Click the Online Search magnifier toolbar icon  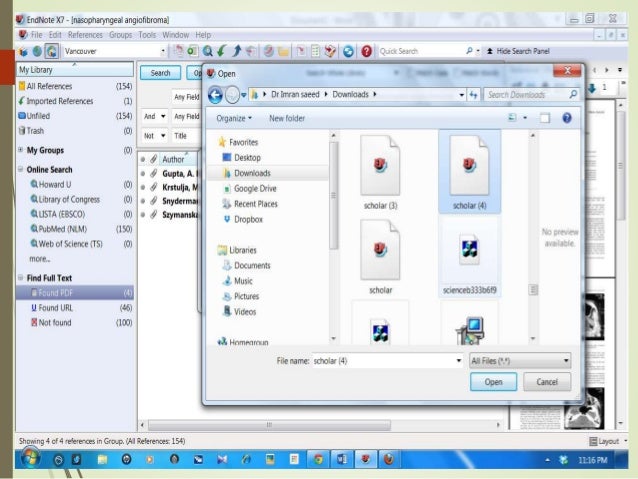pyautogui.click(x=208, y=51)
